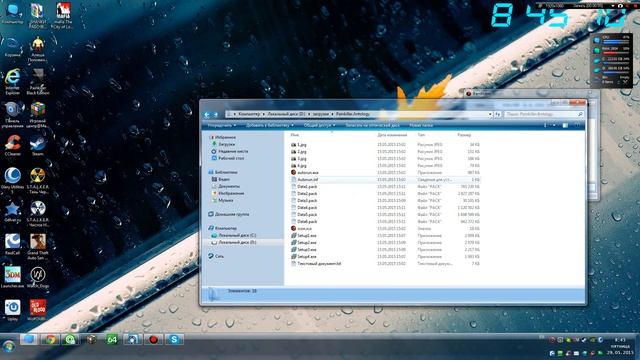
Task: Open the Uplay desktop shortcut
Action: pyautogui.click(x=13, y=310)
